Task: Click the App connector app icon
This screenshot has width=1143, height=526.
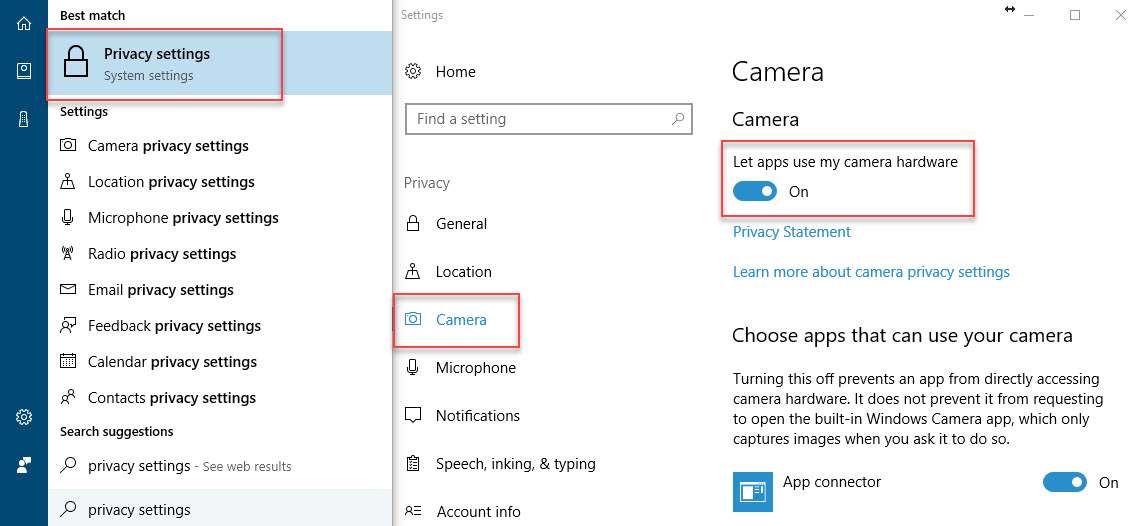Action: pyautogui.click(x=752, y=492)
